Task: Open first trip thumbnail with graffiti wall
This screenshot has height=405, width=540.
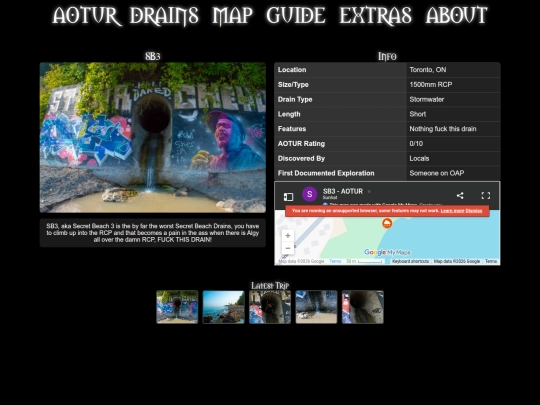Action: coord(177,307)
